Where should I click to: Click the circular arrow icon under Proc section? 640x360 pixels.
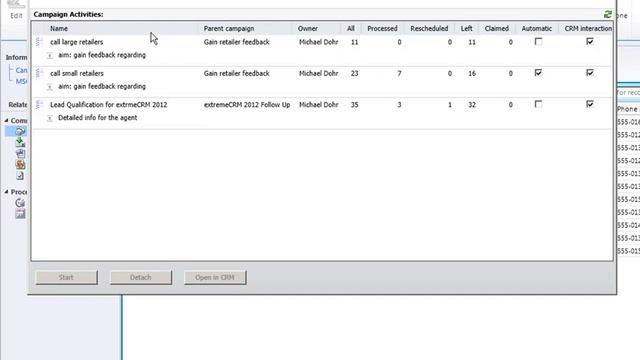tap(20, 202)
